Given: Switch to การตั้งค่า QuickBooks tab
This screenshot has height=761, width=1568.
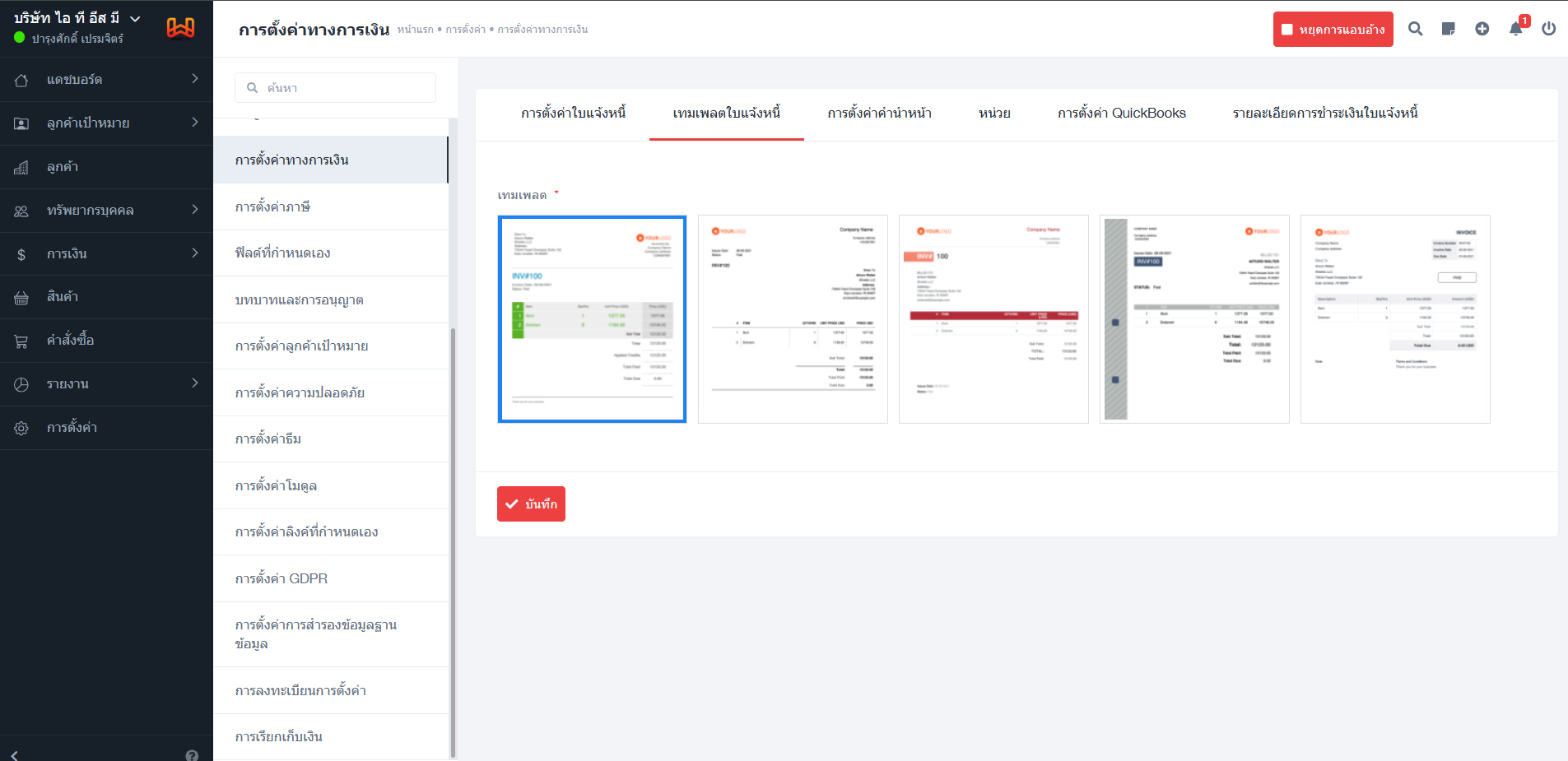Looking at the screenshot, I should click(x=1121, y=114).
